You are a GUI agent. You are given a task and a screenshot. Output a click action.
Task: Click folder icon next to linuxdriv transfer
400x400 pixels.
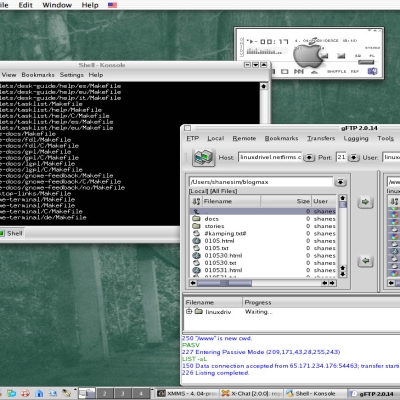point(199,312)
